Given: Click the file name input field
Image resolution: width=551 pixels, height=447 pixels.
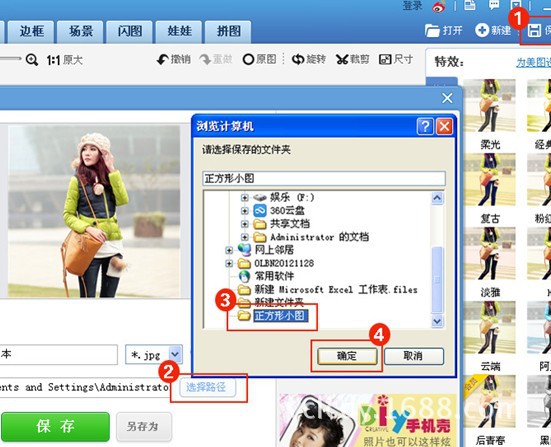Looking at the screenshot, I should click(x=58, y=354).
